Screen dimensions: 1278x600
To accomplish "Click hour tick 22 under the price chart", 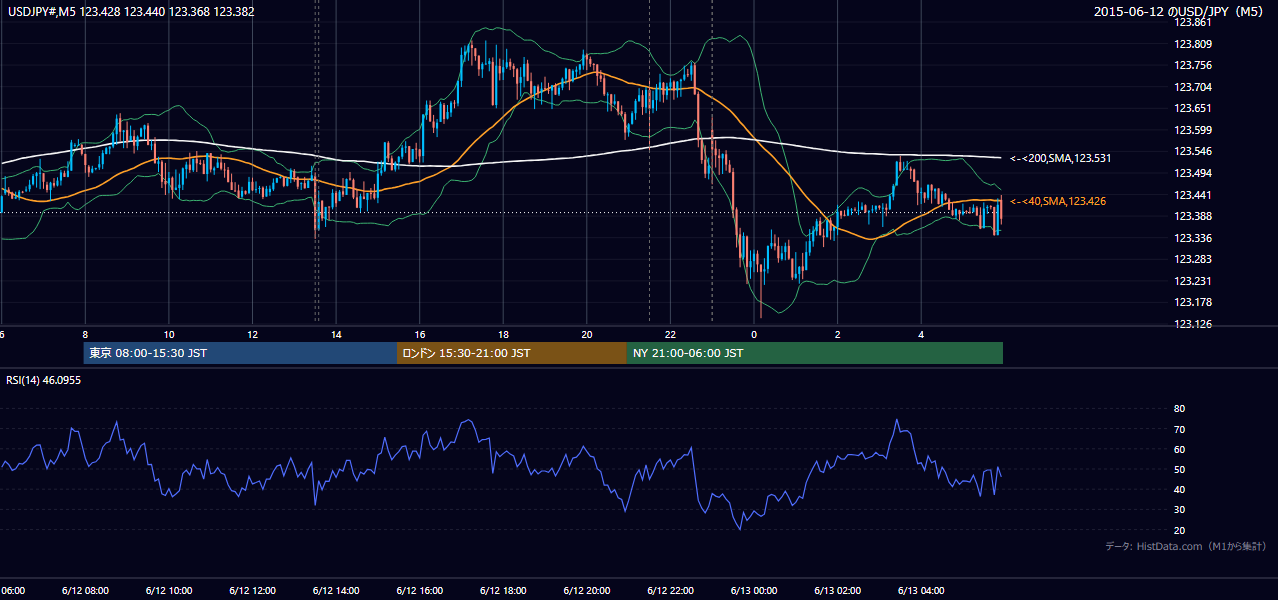I will coord(670,335).
